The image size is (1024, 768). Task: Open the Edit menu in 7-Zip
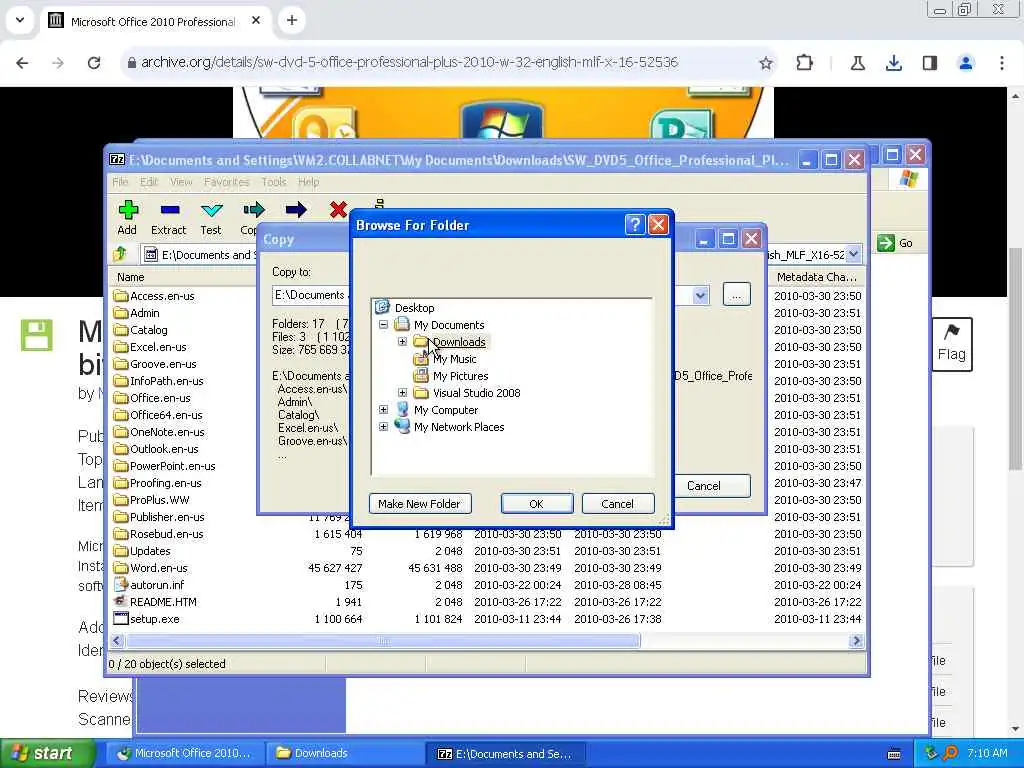click(149, 182)
